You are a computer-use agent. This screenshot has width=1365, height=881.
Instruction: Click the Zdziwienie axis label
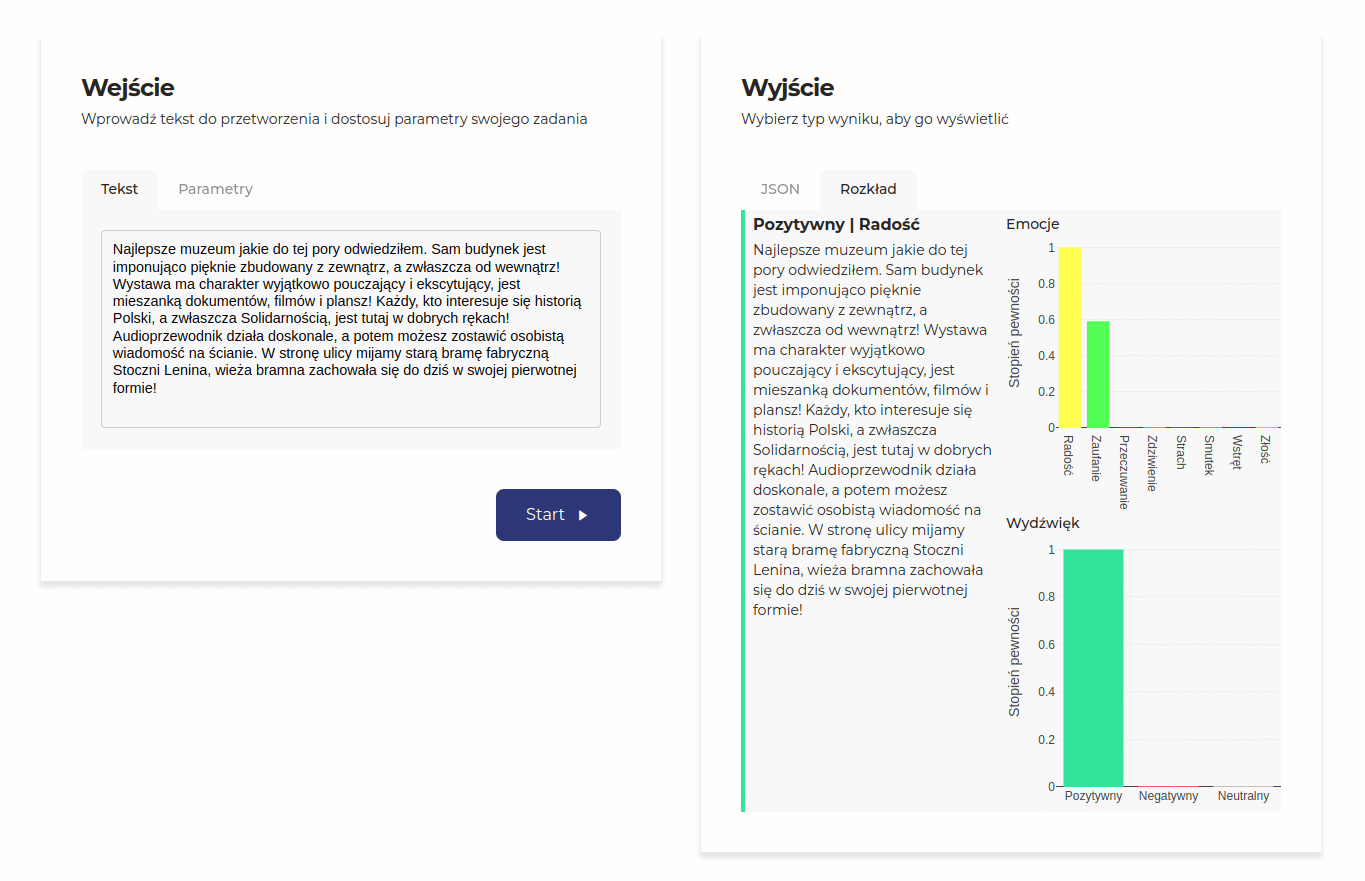(1153, 463)
